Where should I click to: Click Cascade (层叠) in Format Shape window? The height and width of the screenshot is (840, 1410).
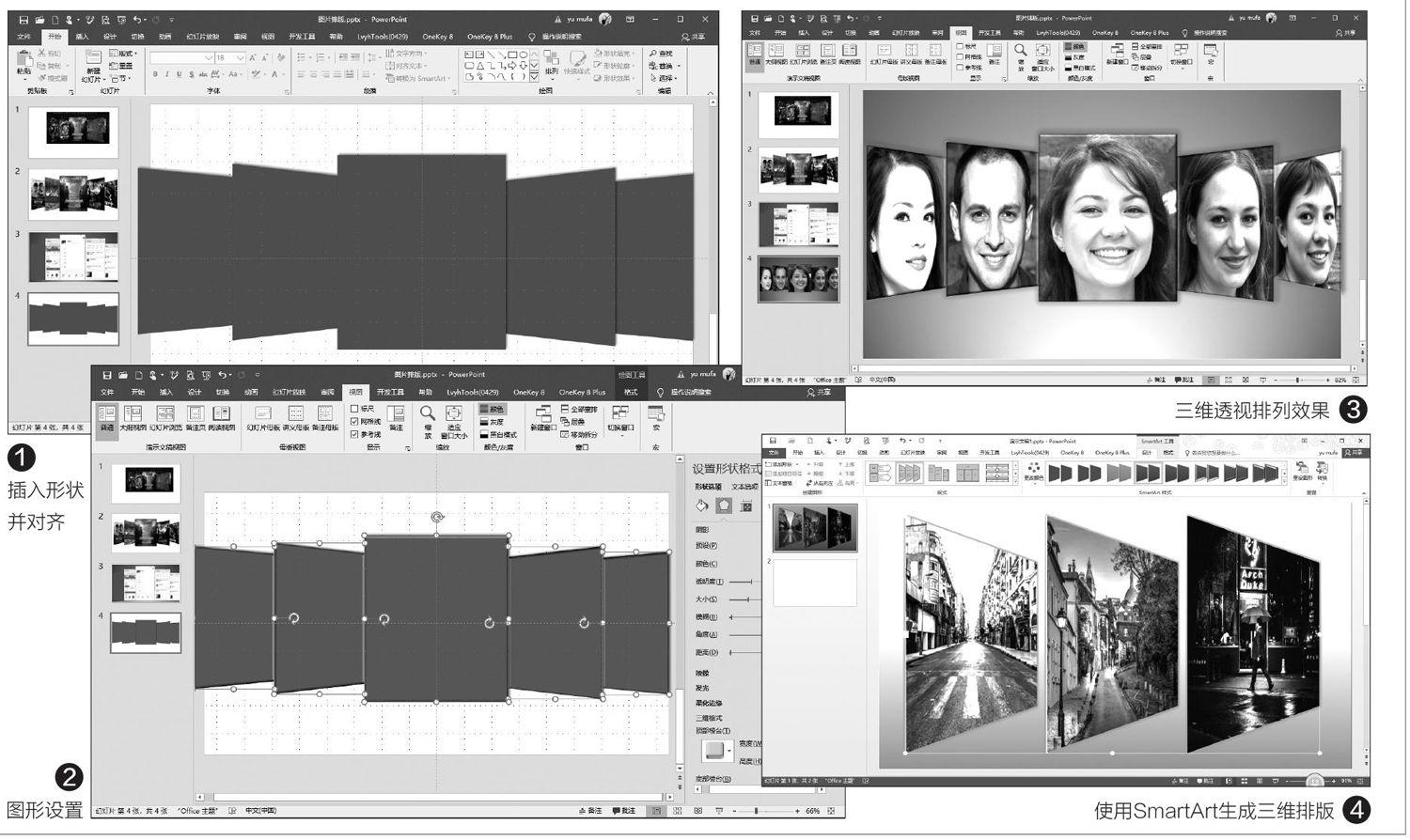[x=572, y=421]
